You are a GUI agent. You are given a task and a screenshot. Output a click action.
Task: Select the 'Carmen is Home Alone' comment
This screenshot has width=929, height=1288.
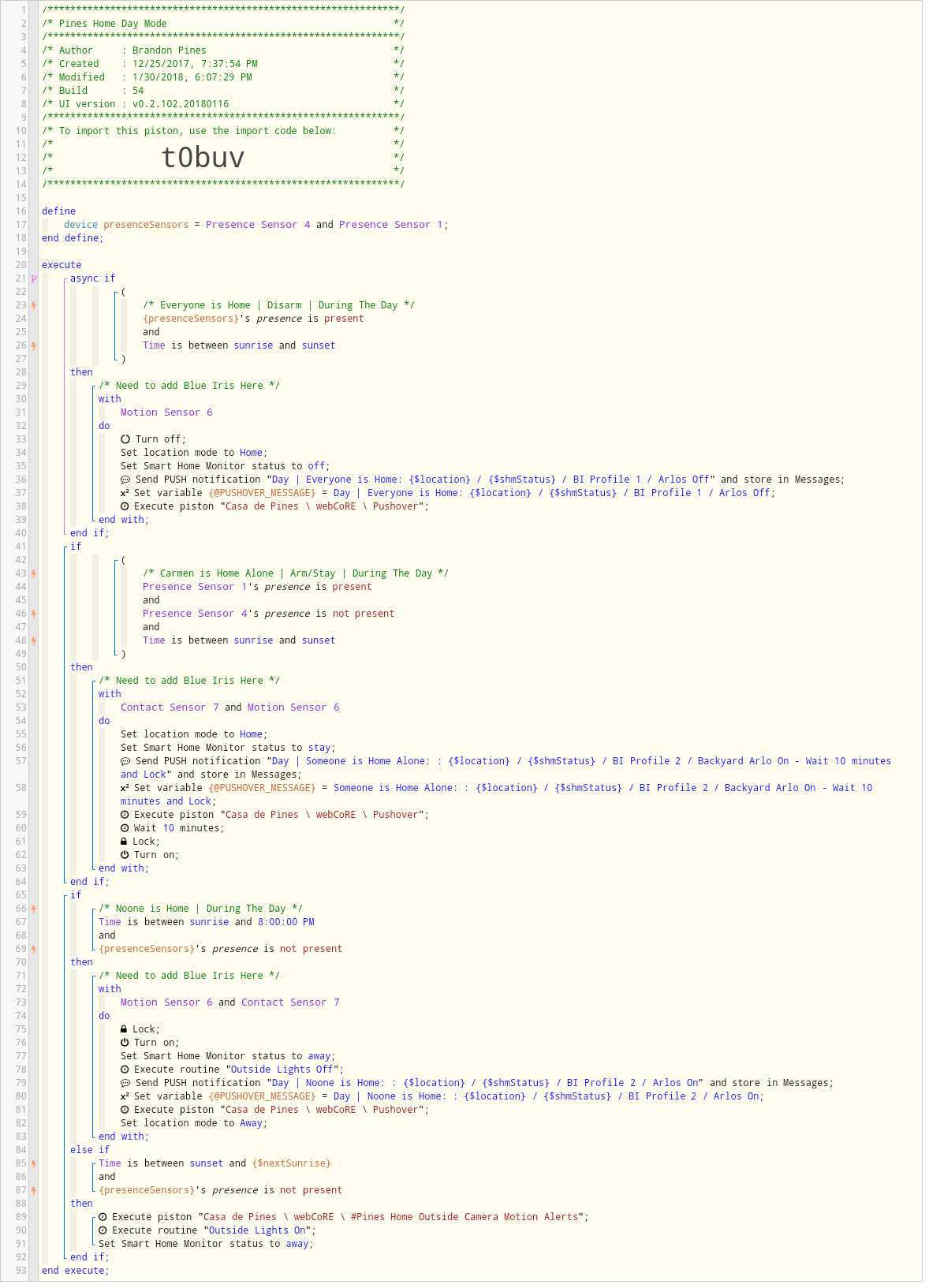pyautogui.click(x=296, y=573)
